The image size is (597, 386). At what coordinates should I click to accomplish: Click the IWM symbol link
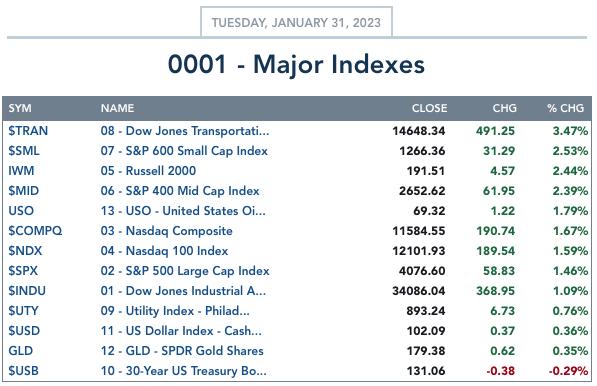coord(21,171)
